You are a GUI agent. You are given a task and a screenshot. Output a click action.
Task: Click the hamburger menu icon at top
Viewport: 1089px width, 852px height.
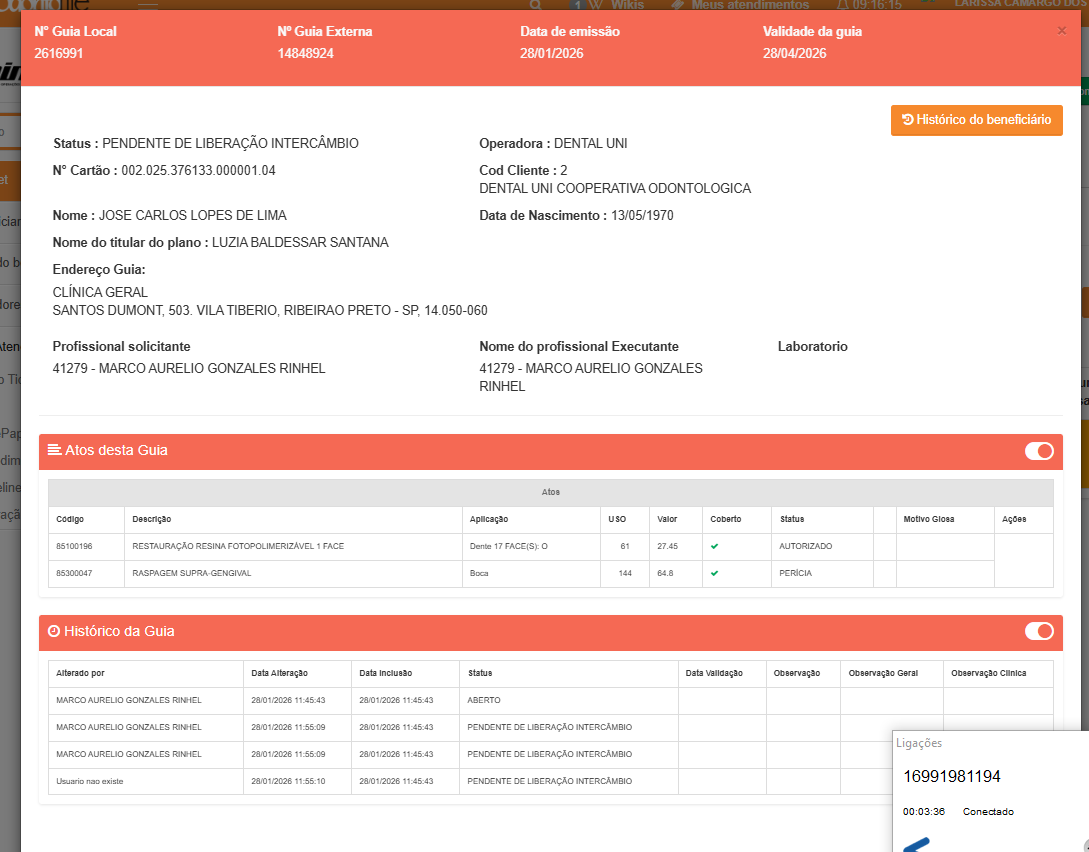tap(147, 5)
